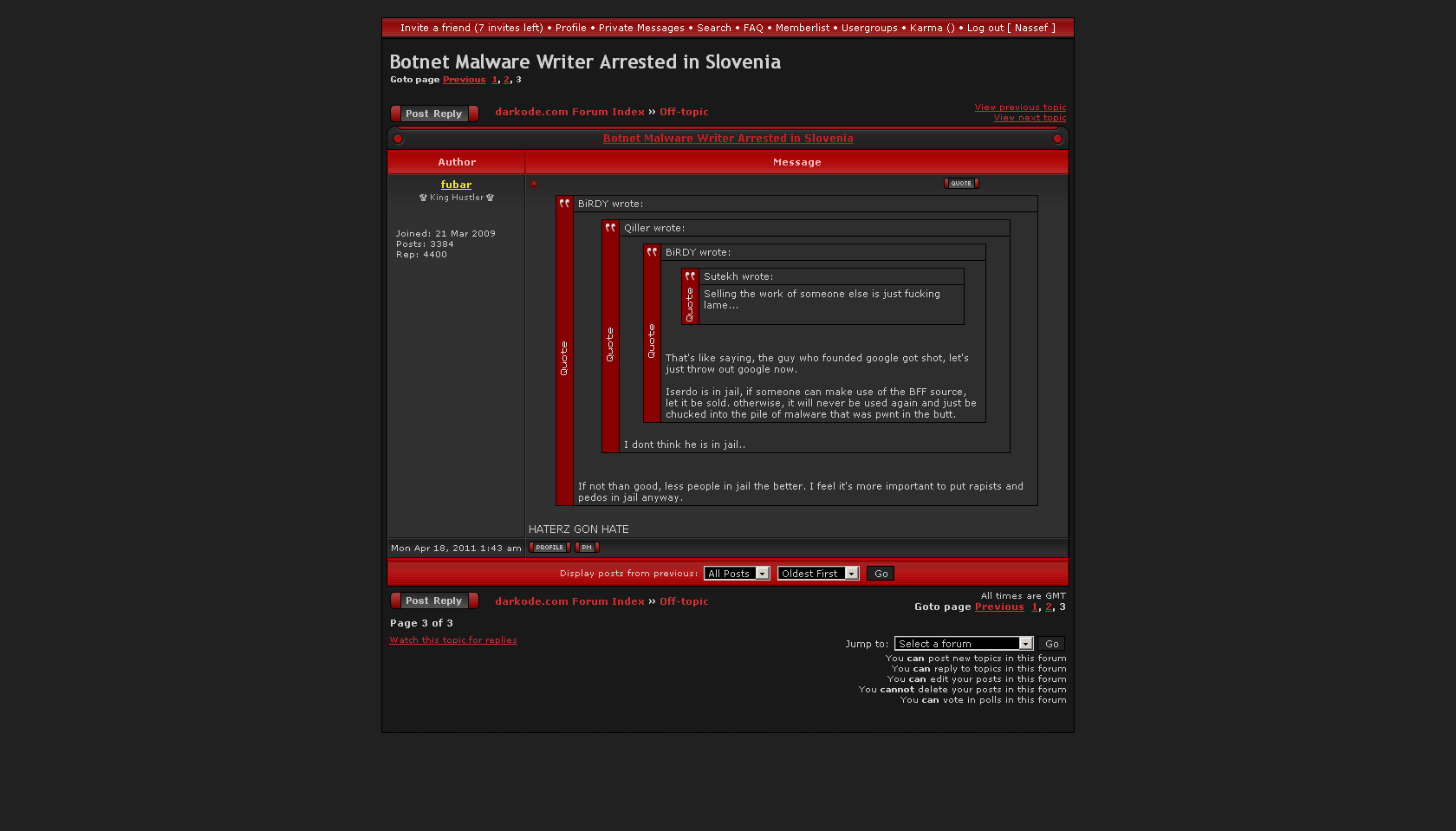The image size is (1456, 831).
Task: Click the Search link in top navigation
Action: point(713,28)
